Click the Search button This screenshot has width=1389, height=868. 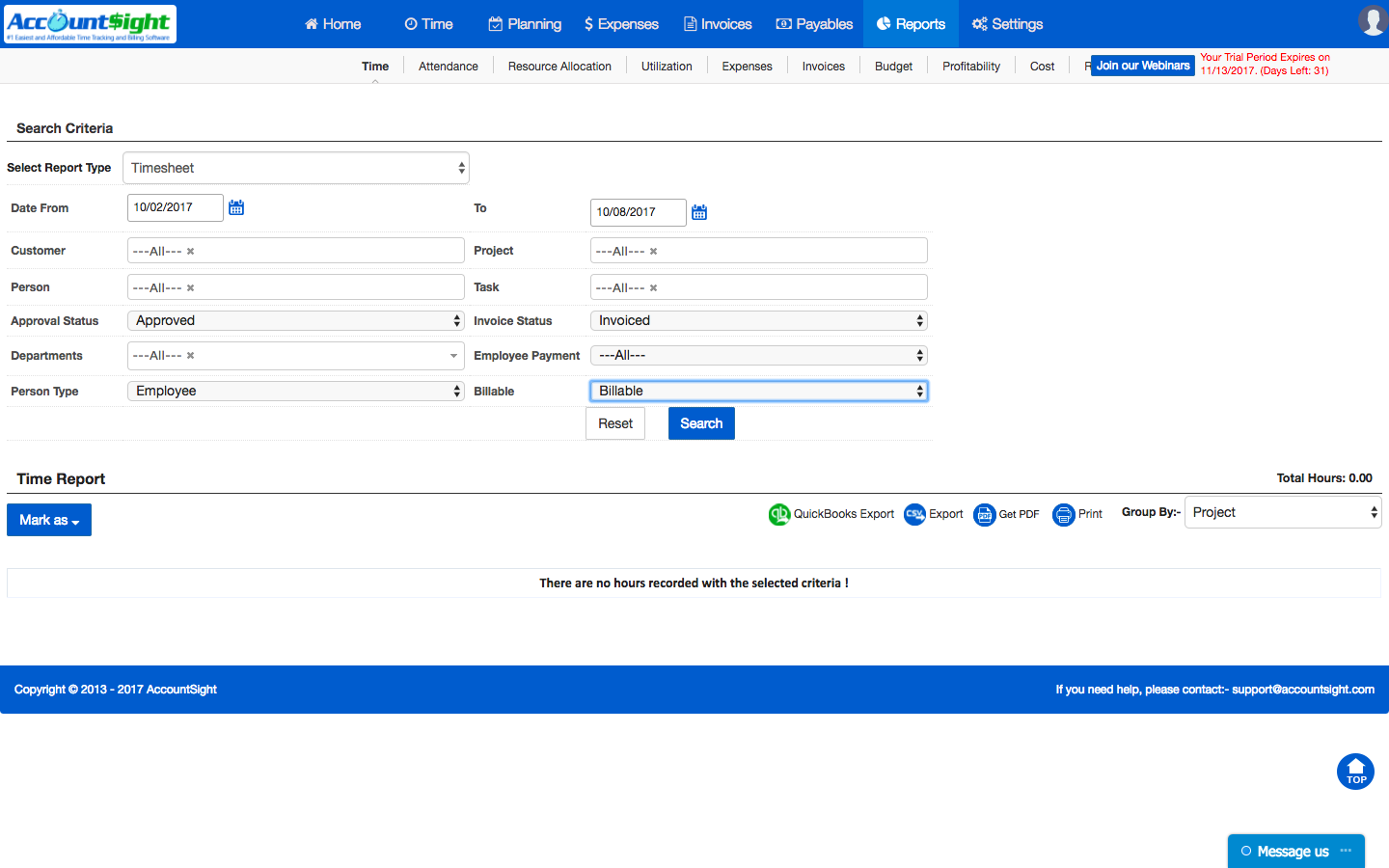(701, 422)
